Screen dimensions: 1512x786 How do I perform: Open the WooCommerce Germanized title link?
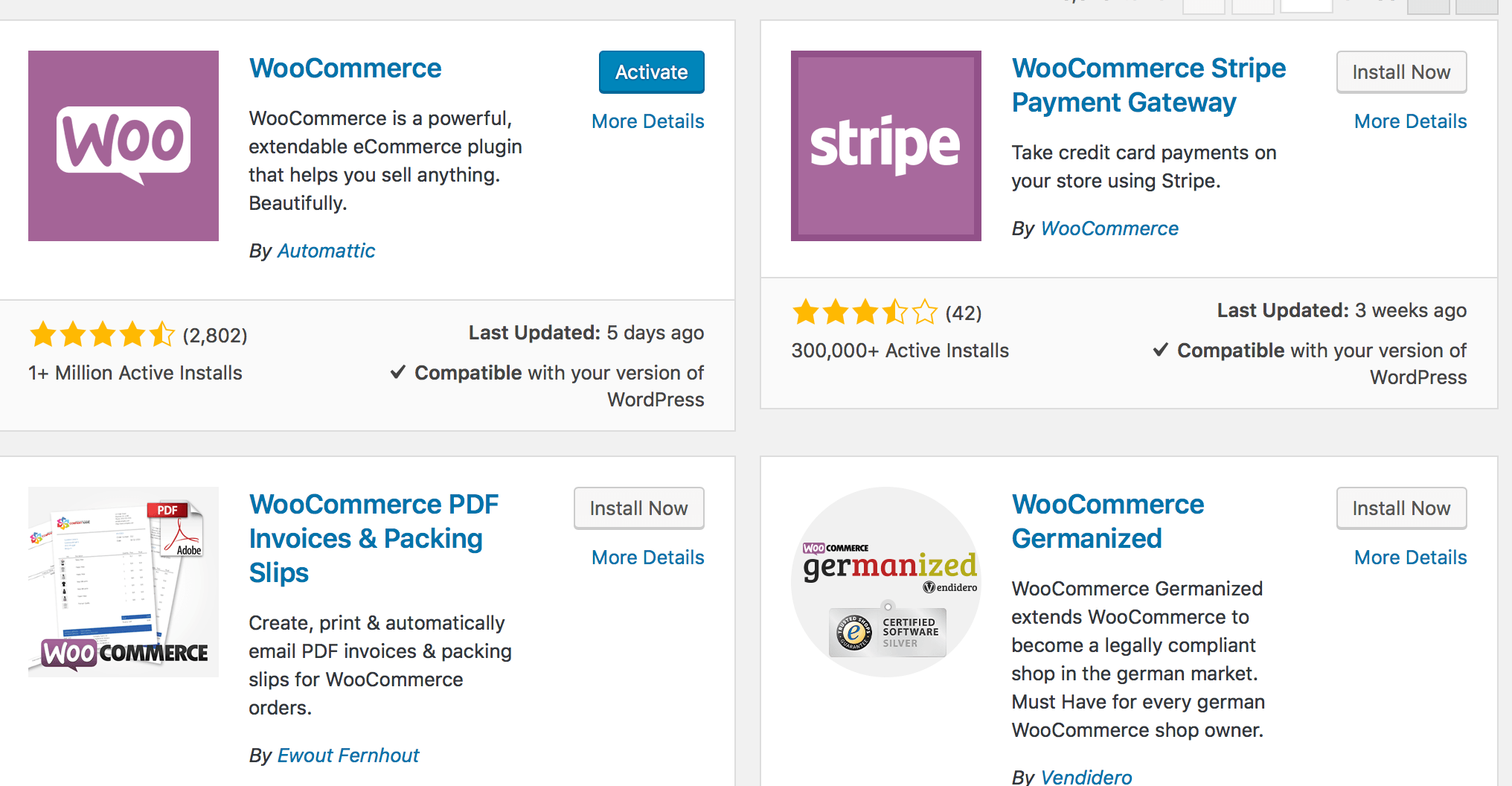pyautogui.click(x=1107, y=521)
